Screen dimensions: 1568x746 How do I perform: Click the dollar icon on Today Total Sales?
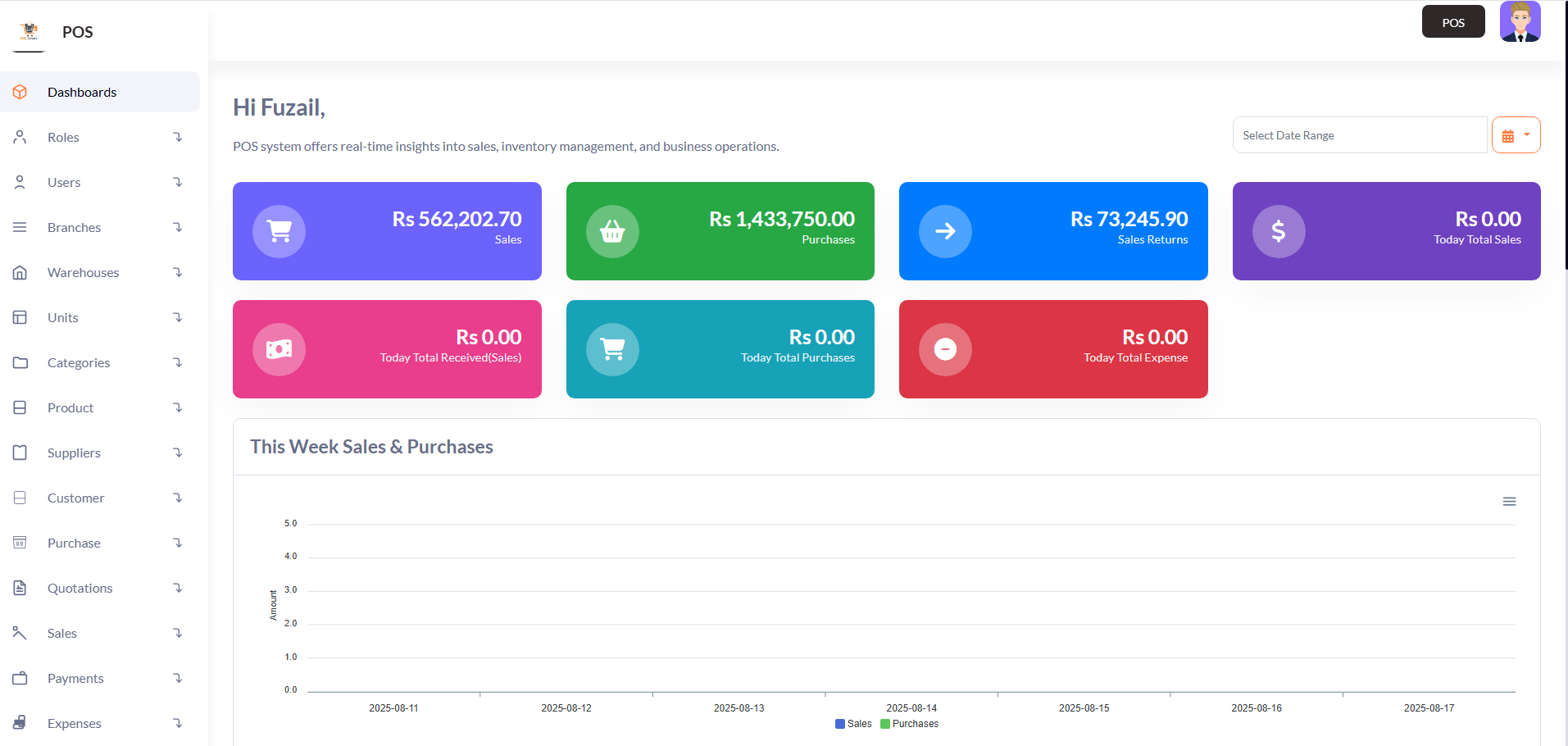pyautogui.click(x=1279, y=231)
